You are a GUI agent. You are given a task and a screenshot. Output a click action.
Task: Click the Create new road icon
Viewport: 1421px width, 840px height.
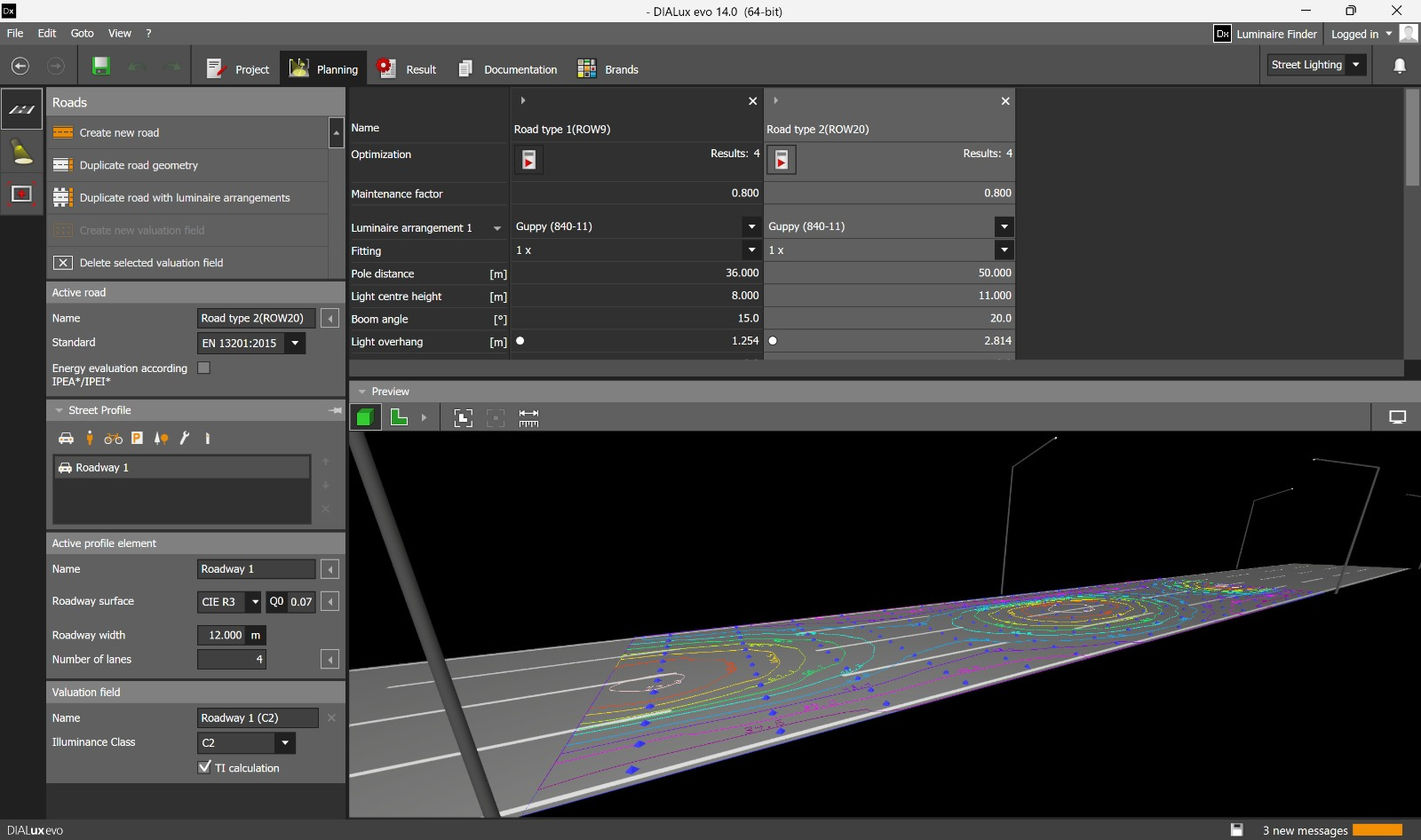click(x=63, y=133)
